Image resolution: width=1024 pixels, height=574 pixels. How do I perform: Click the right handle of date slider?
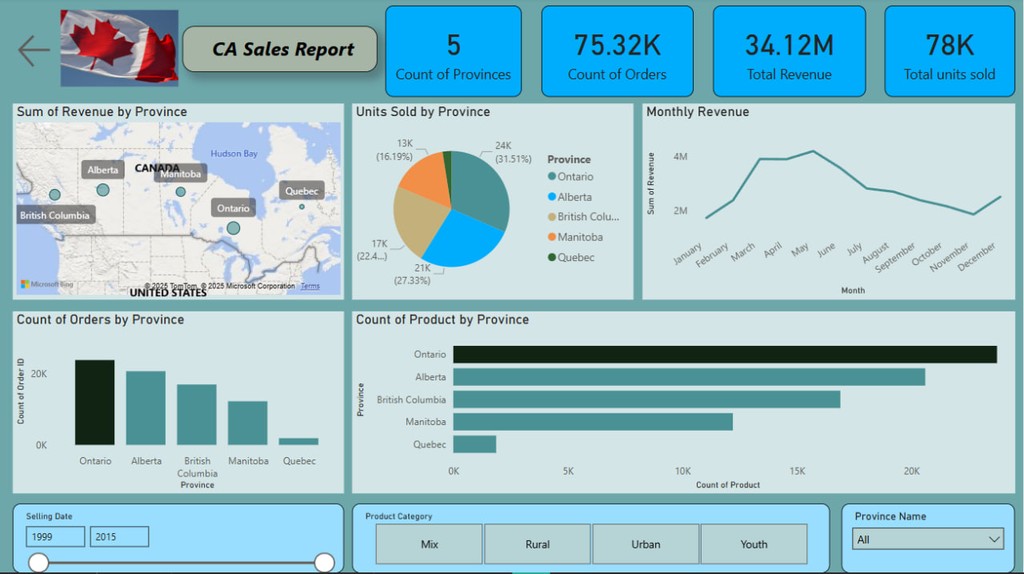324,563
